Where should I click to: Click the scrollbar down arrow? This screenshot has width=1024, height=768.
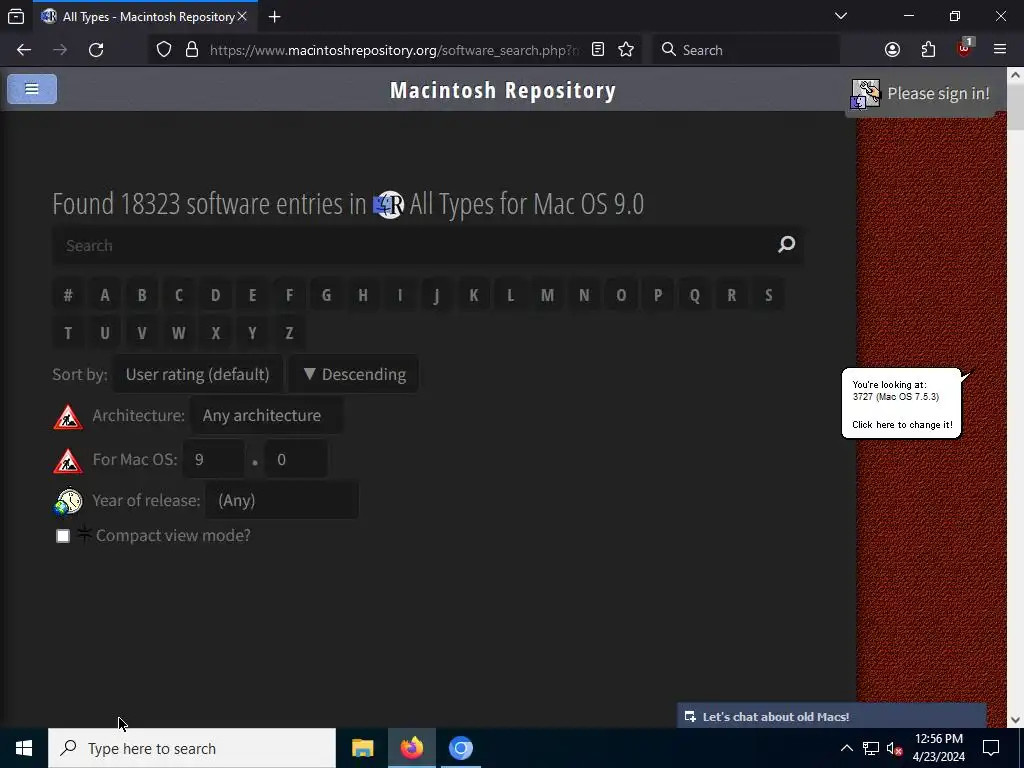tap(1015, 720)
